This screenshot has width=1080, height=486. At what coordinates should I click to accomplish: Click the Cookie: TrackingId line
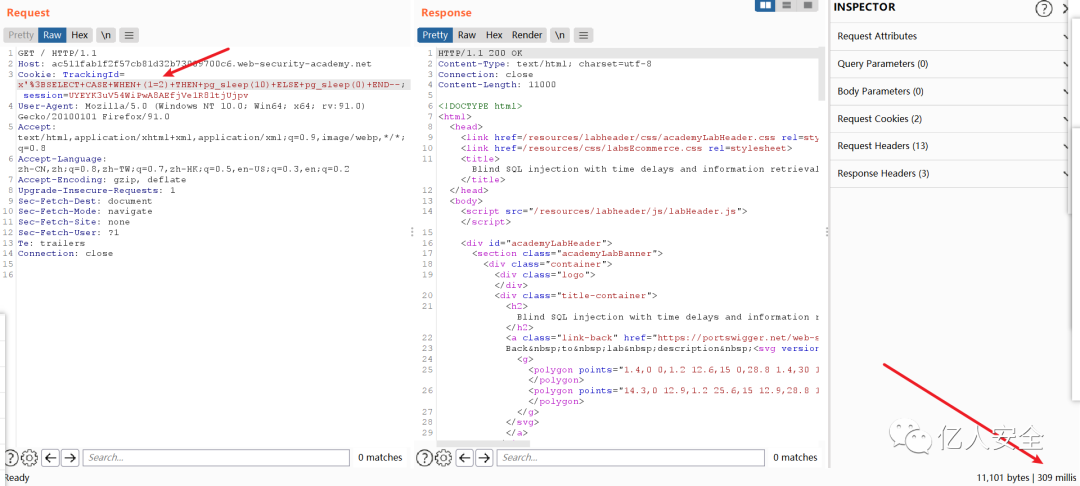tap(72, 74)
